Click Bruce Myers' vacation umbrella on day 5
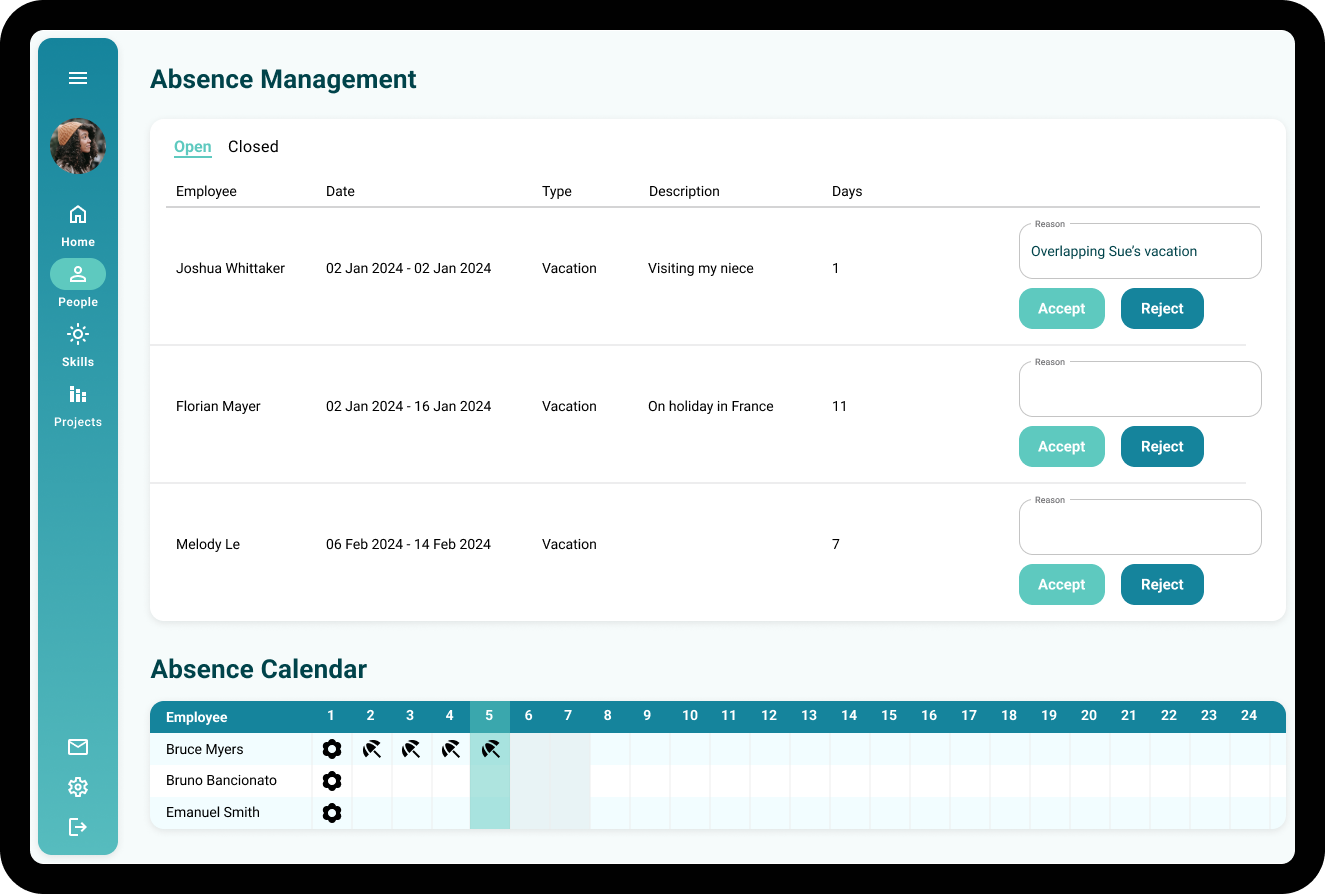 (x=490, y=749)
